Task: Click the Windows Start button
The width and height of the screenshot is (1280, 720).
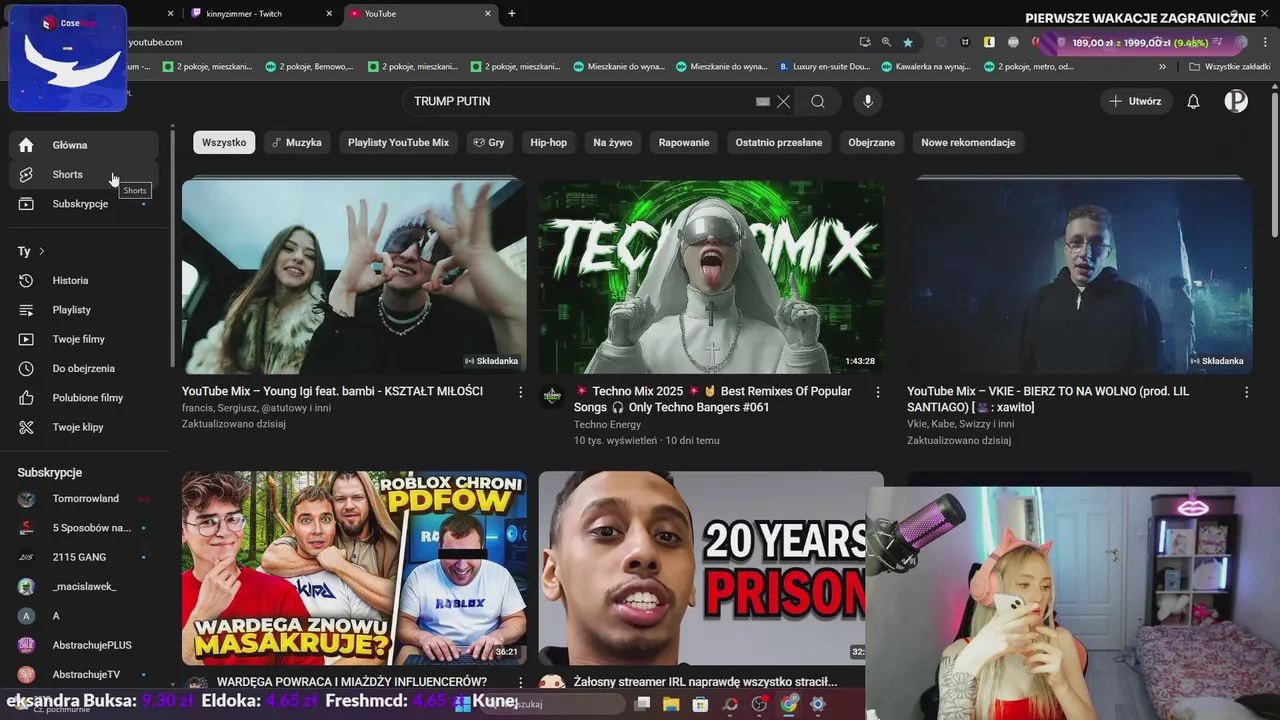Action: point(462,704)
